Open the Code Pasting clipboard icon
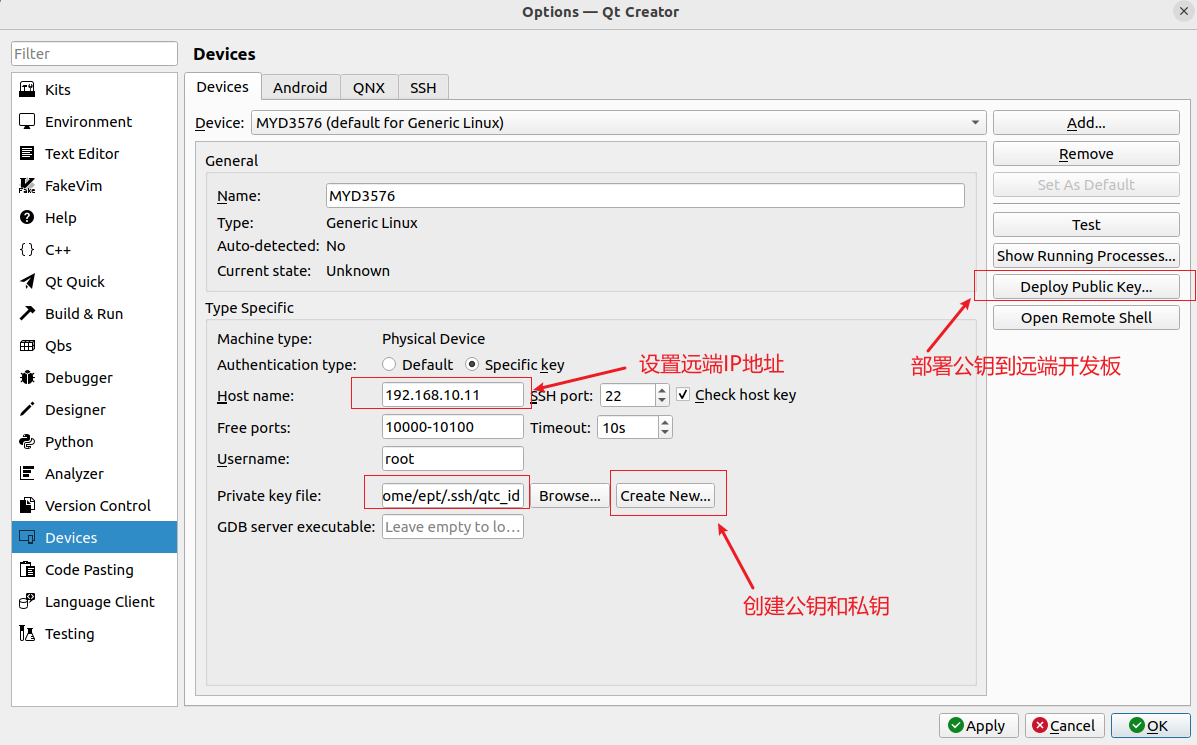This screenshot has width=1197, height=745. click(x=27, y=570)
